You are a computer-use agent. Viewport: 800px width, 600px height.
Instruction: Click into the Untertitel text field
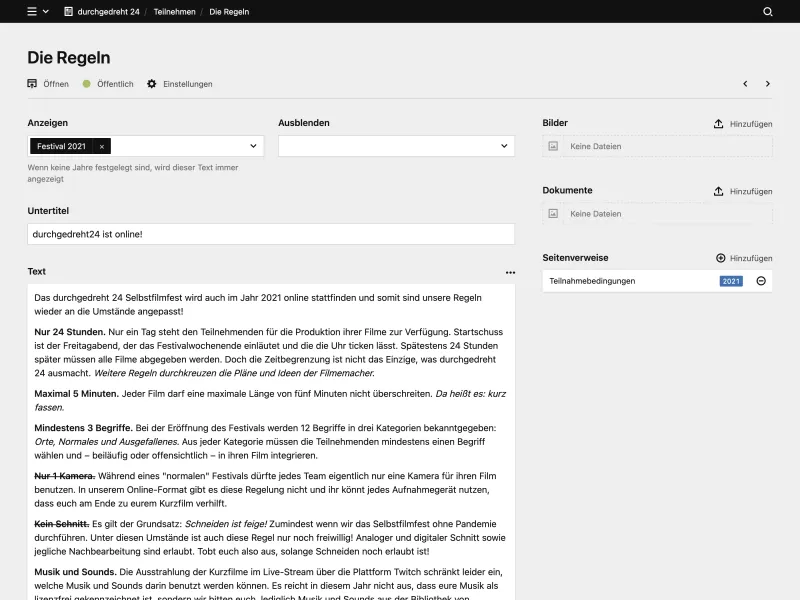270,233
